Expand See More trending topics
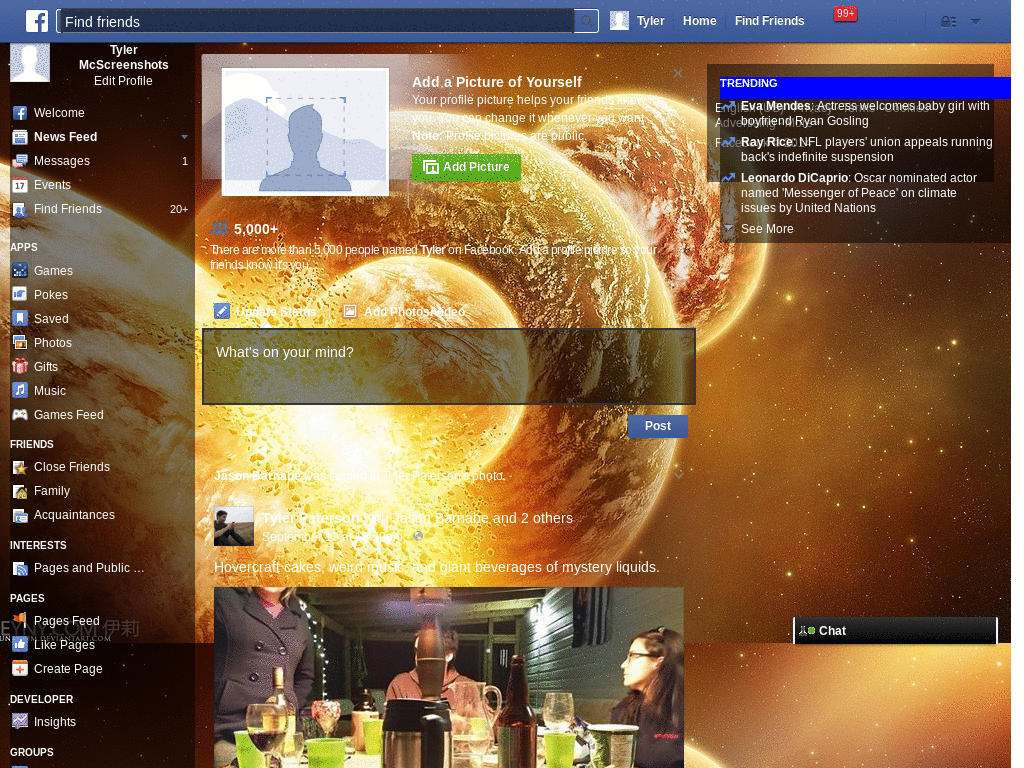This screenshot has height=768, width=1024. [767, 229]
